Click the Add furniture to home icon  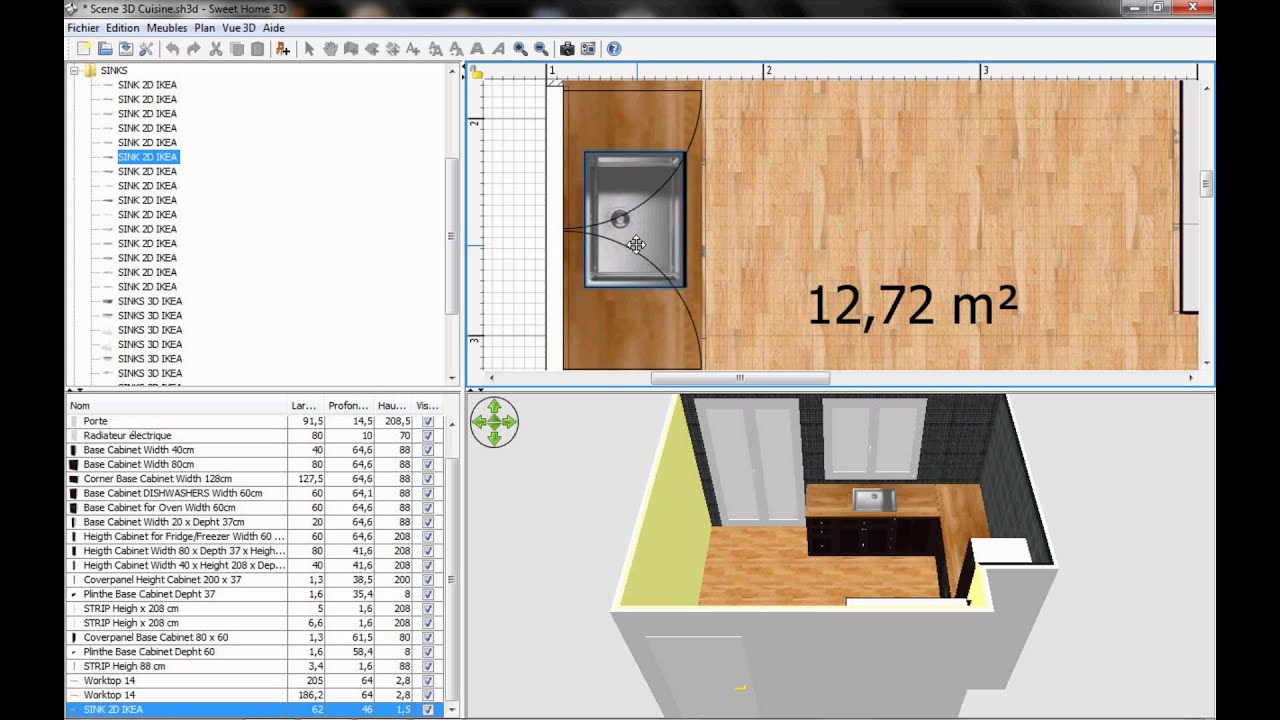point(283,49)
